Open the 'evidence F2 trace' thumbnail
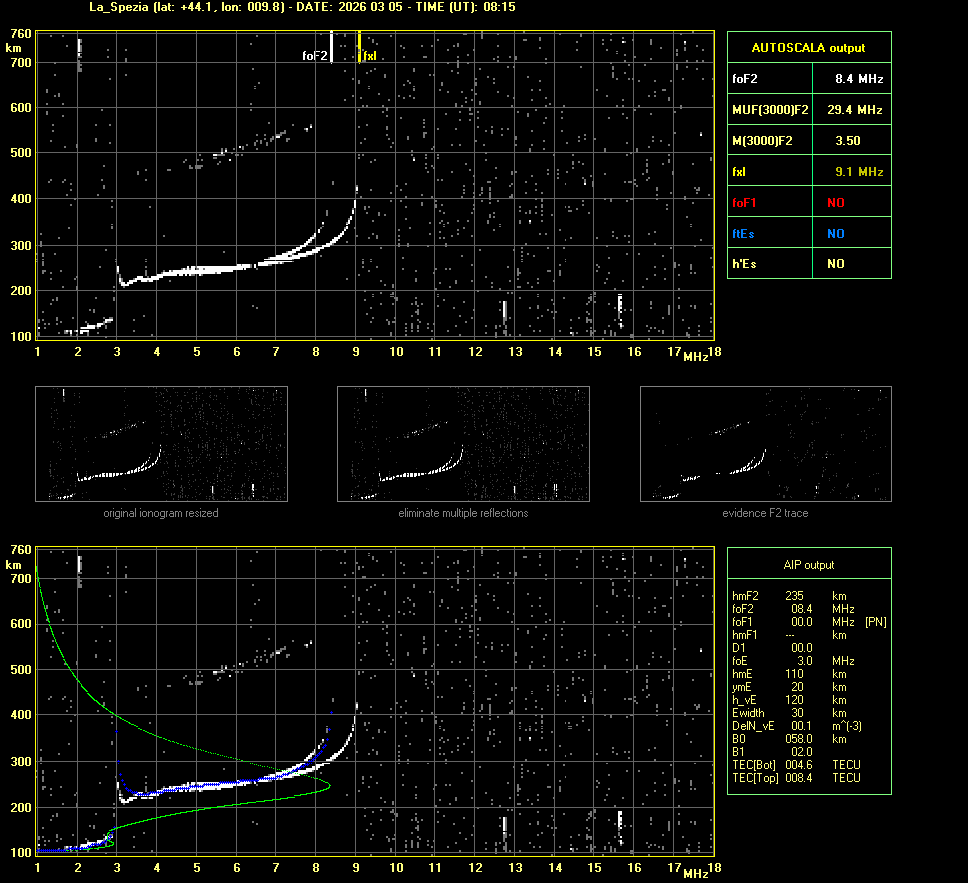The width and height of the screenshot is (968, 883). [x=765, y=444]
